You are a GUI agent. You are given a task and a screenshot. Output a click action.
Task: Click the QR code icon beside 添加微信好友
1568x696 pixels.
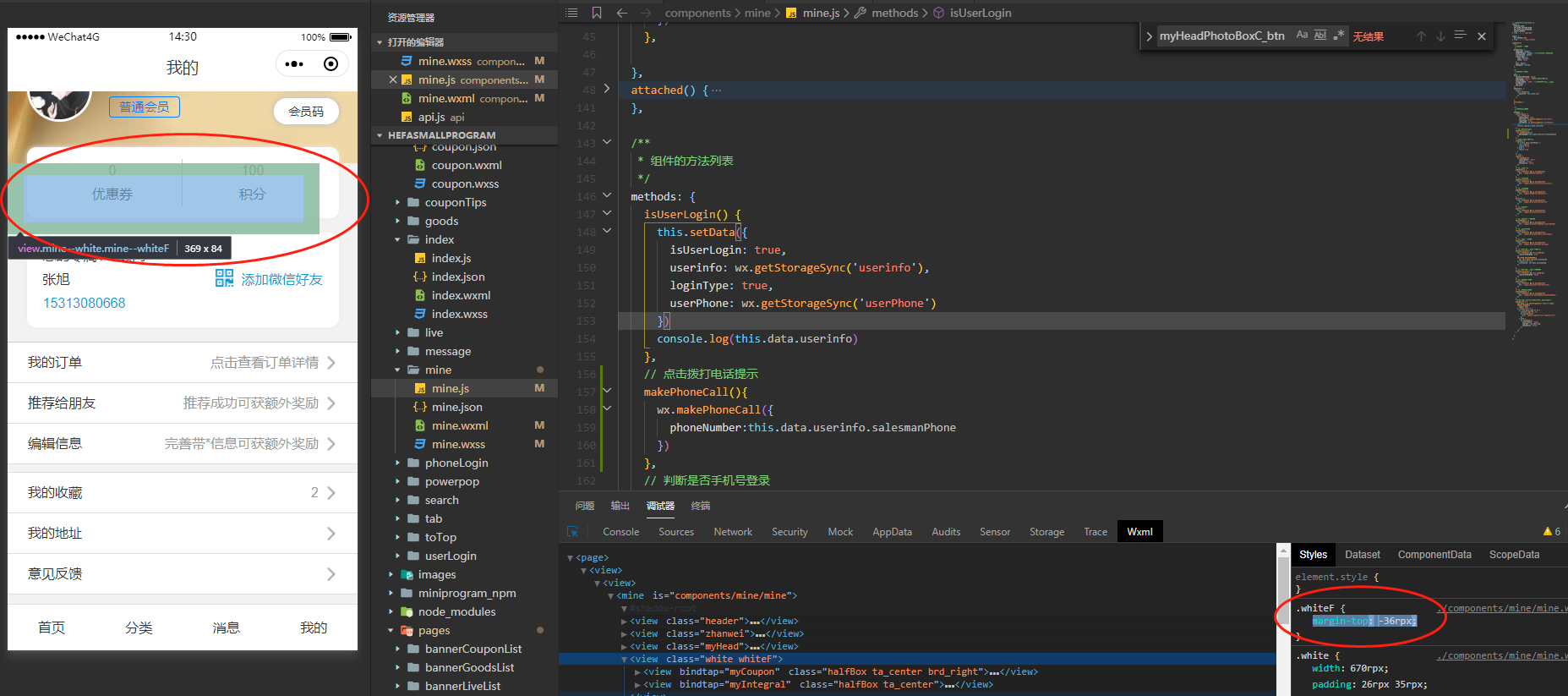[x=224, y=278]
